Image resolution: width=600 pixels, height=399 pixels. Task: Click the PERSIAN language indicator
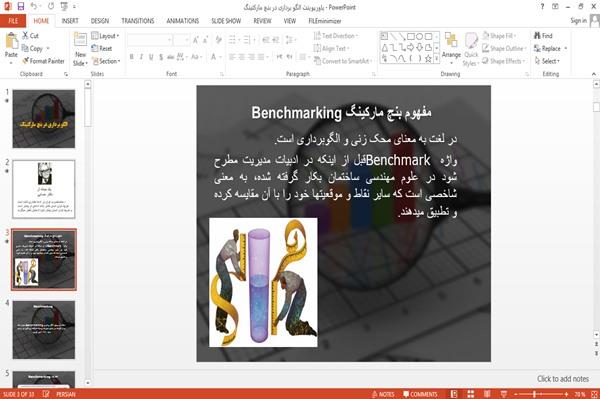(x=66, y=394)
